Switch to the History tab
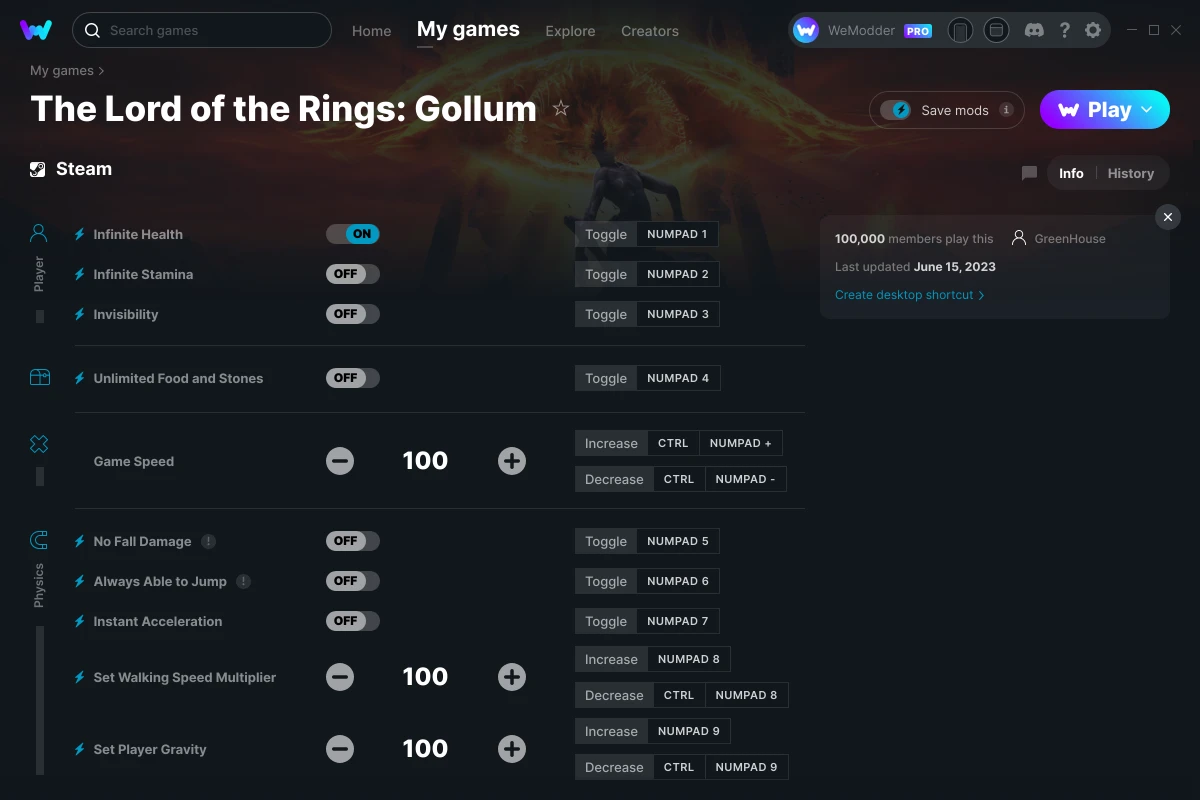The width and height of the screenshot is (1200, 800). click(x=1130, y=173)
